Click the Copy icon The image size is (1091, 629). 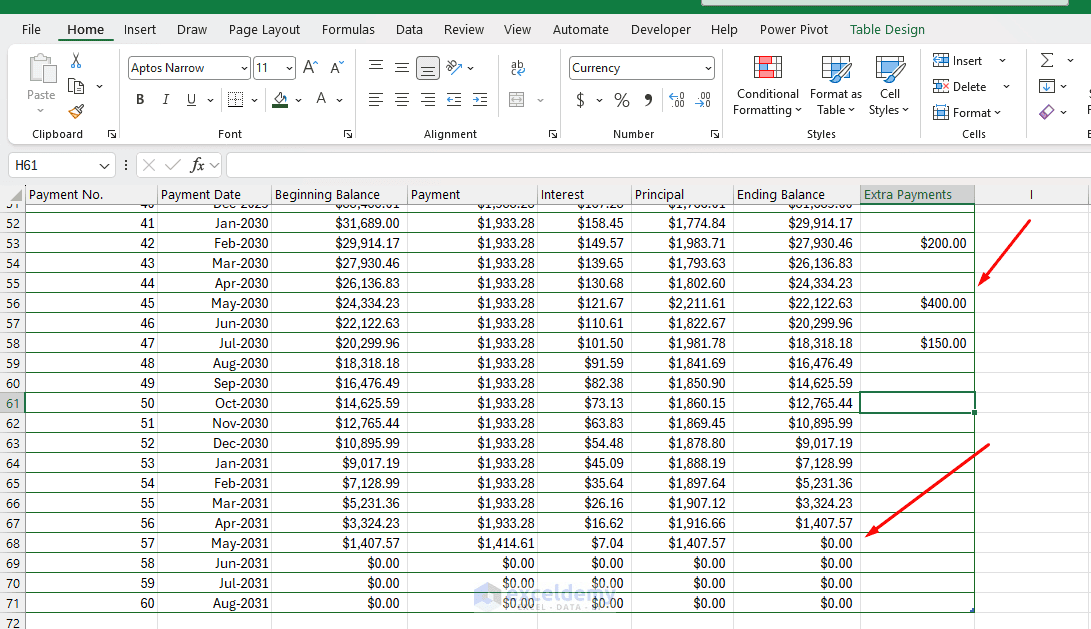point(76,86)
